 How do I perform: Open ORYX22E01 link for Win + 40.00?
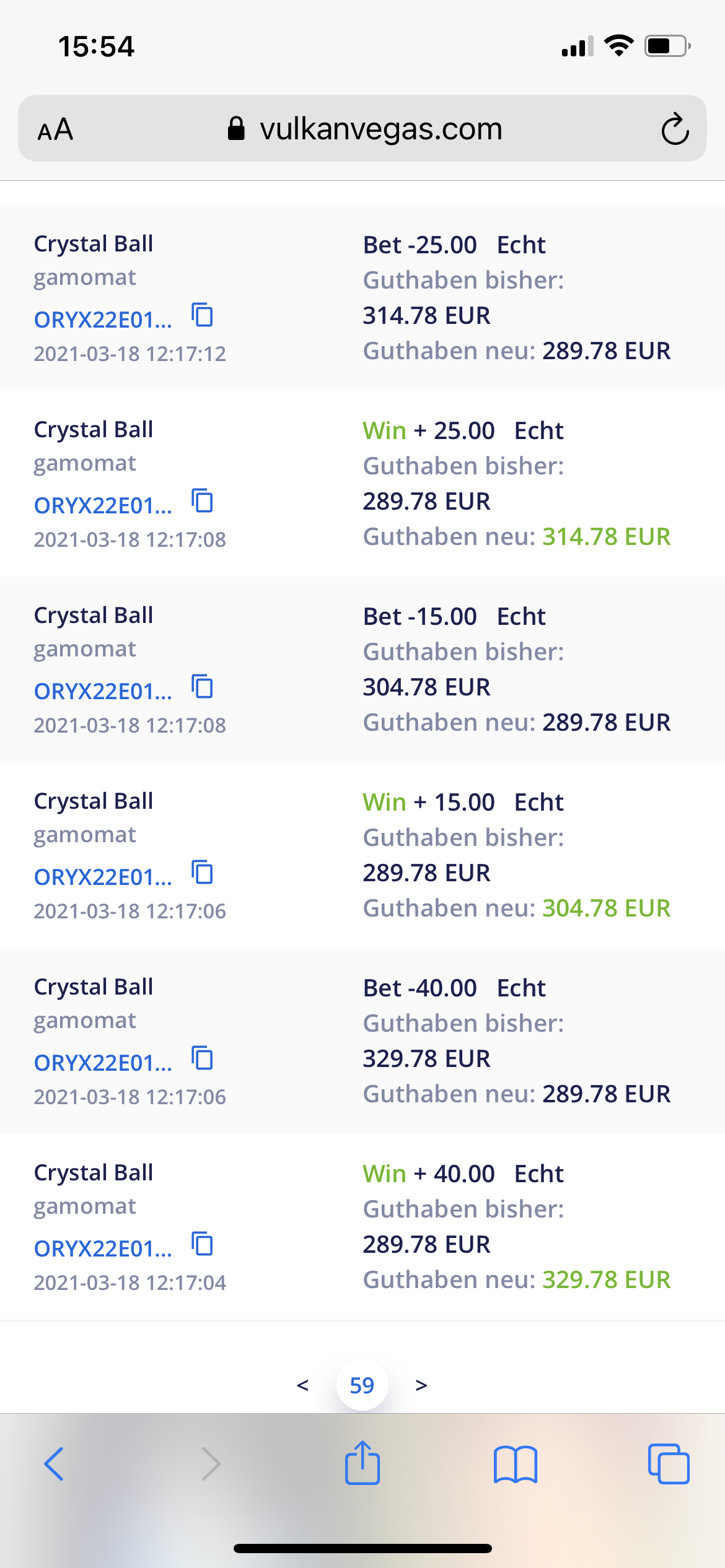[x=103, y=1248]
